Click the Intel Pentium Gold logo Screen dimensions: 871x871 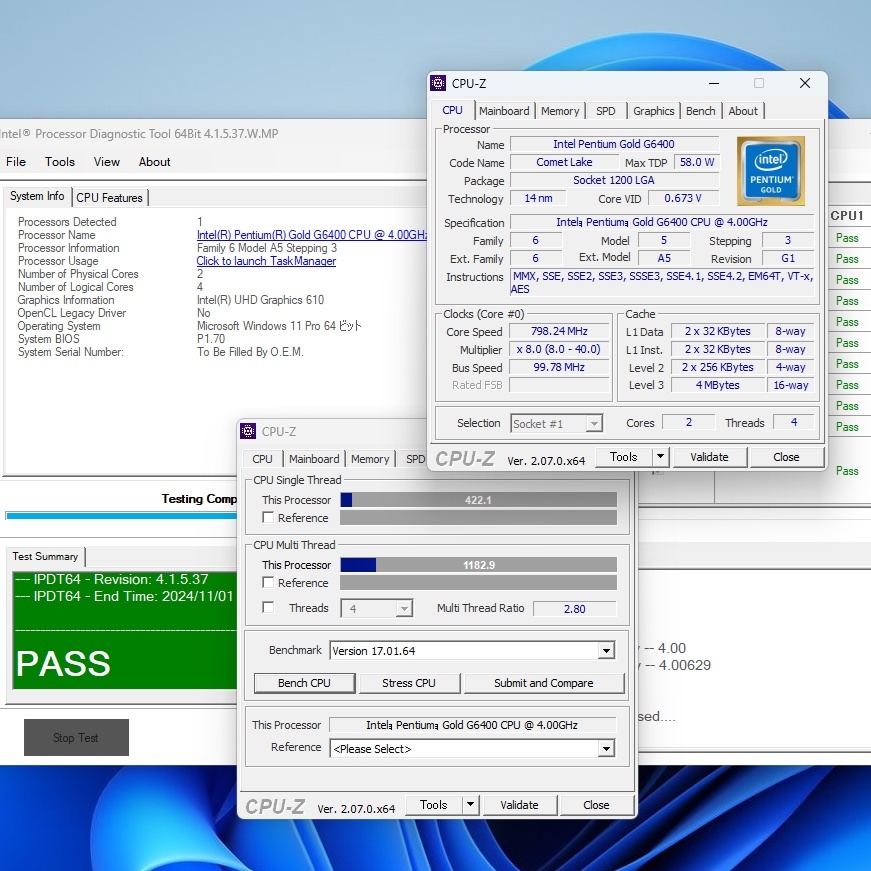tap(770, 171)
